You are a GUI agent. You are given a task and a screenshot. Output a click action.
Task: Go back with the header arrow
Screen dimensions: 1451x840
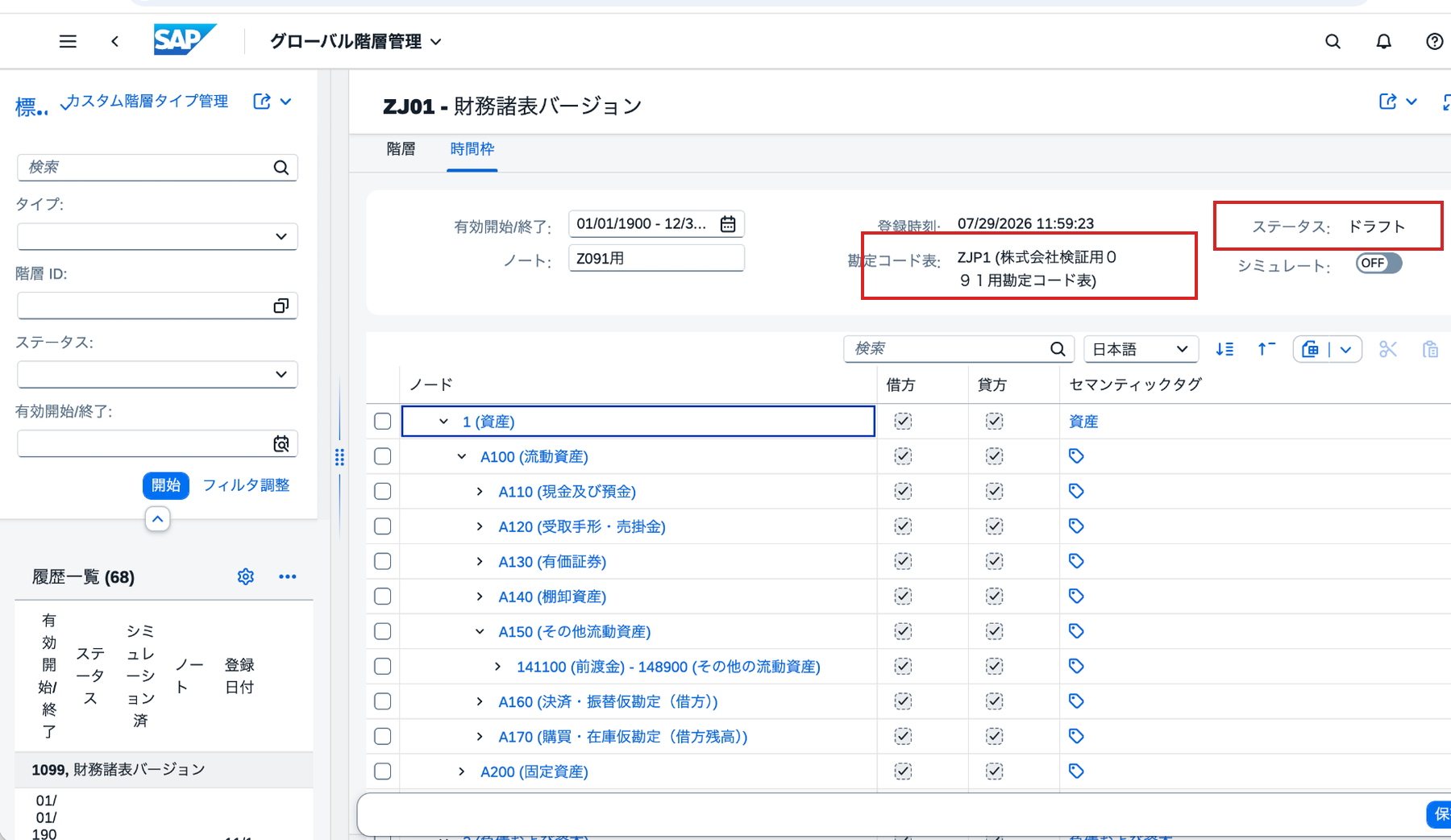(x=115, y=41)
